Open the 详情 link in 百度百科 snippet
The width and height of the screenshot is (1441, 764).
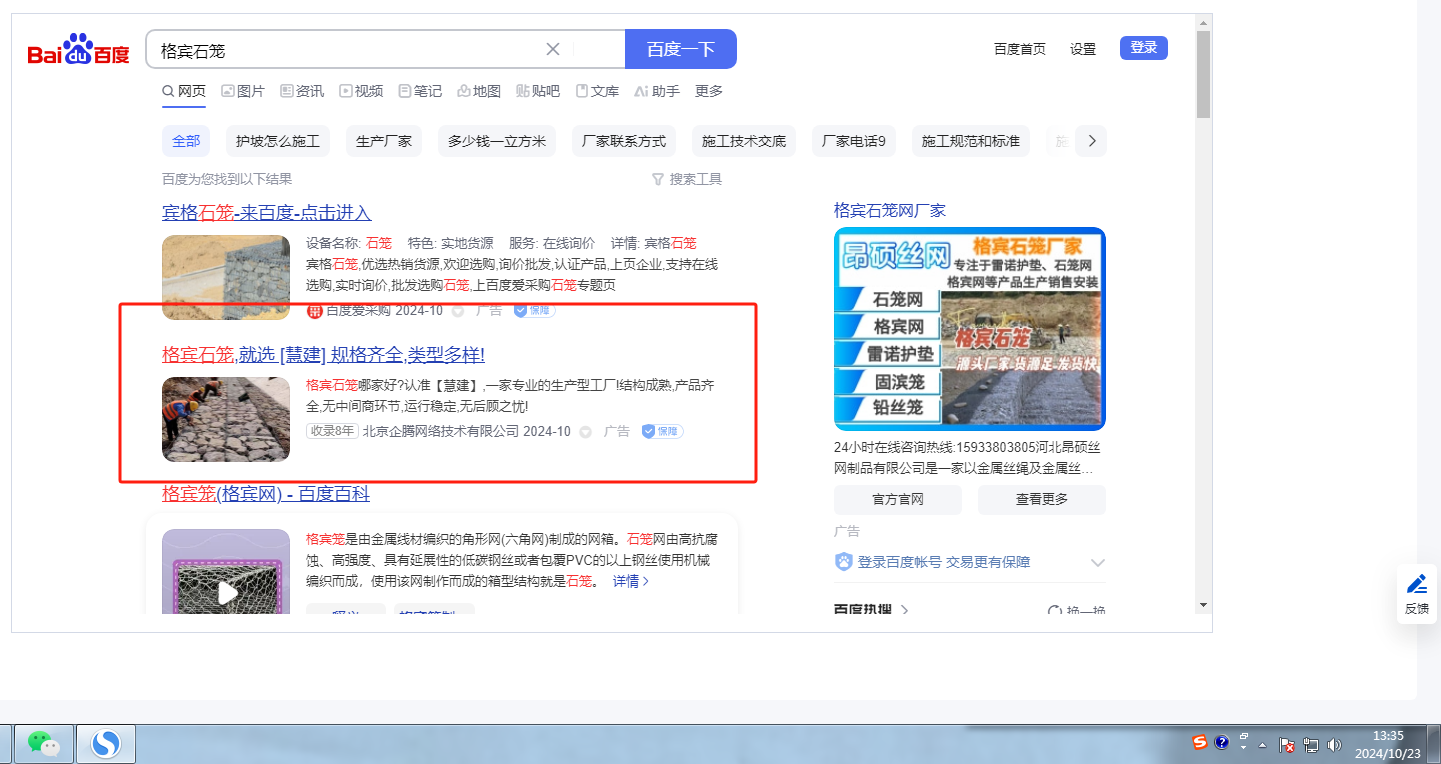(631, 581)
